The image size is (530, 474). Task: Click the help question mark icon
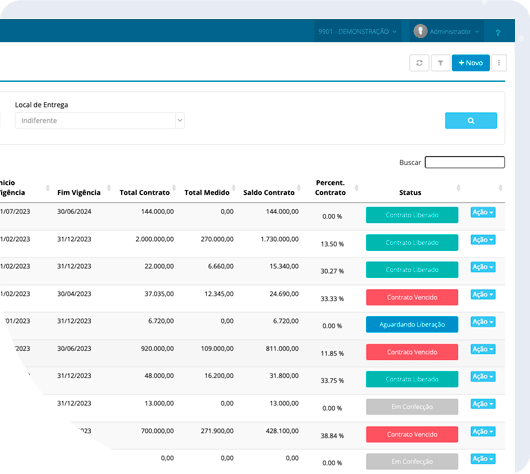(x=498, y=33)
